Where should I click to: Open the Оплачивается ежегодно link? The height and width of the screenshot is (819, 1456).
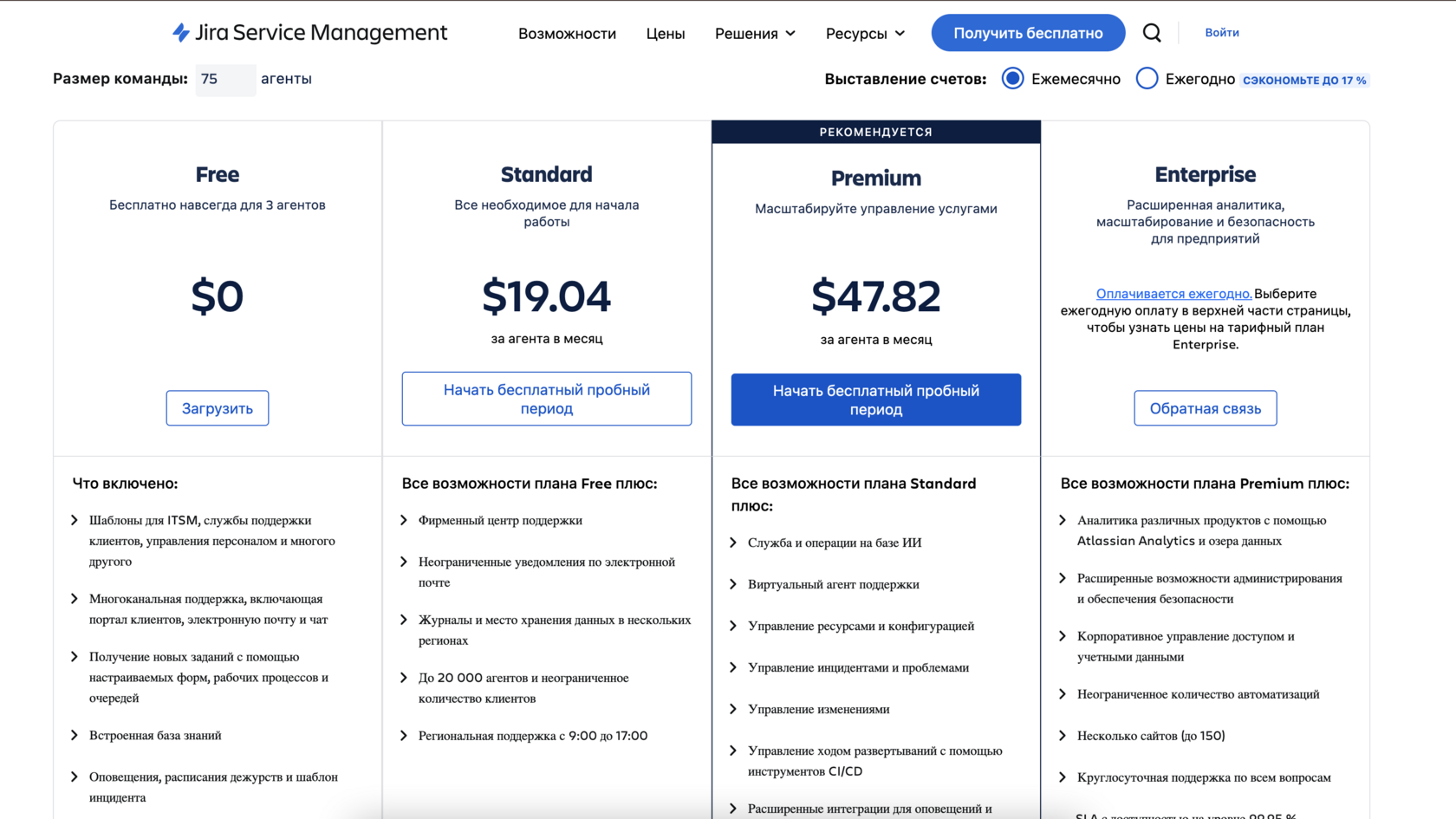[x=1173, y=294]
